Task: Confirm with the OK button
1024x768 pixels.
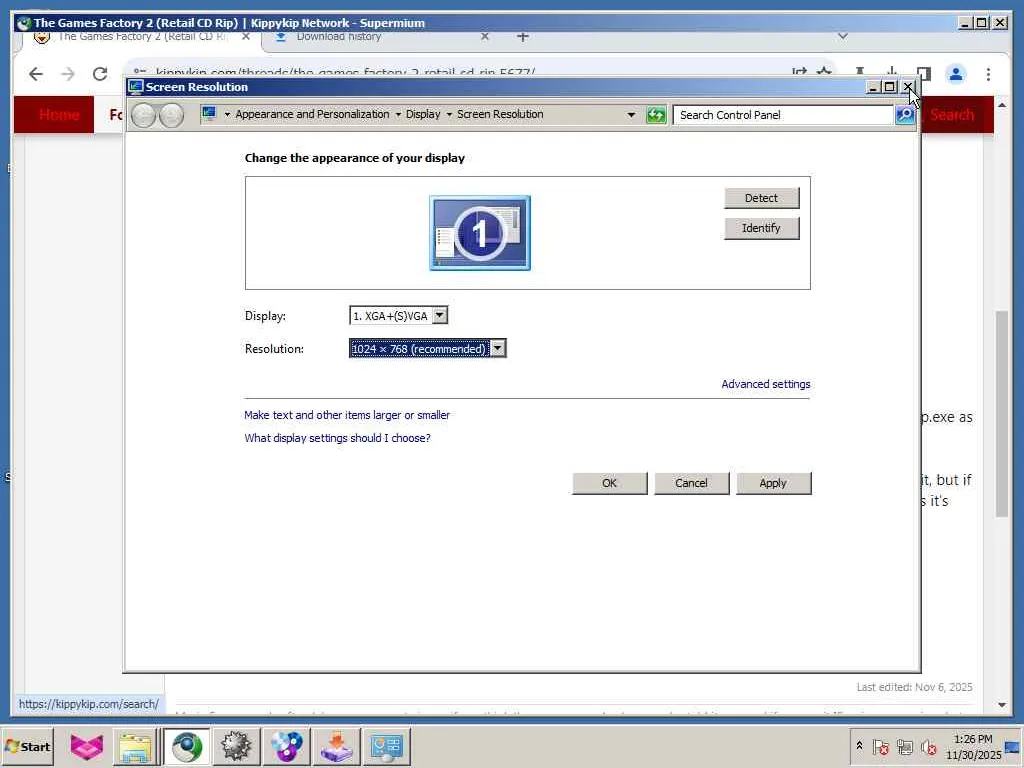Action: click(609, 483)
